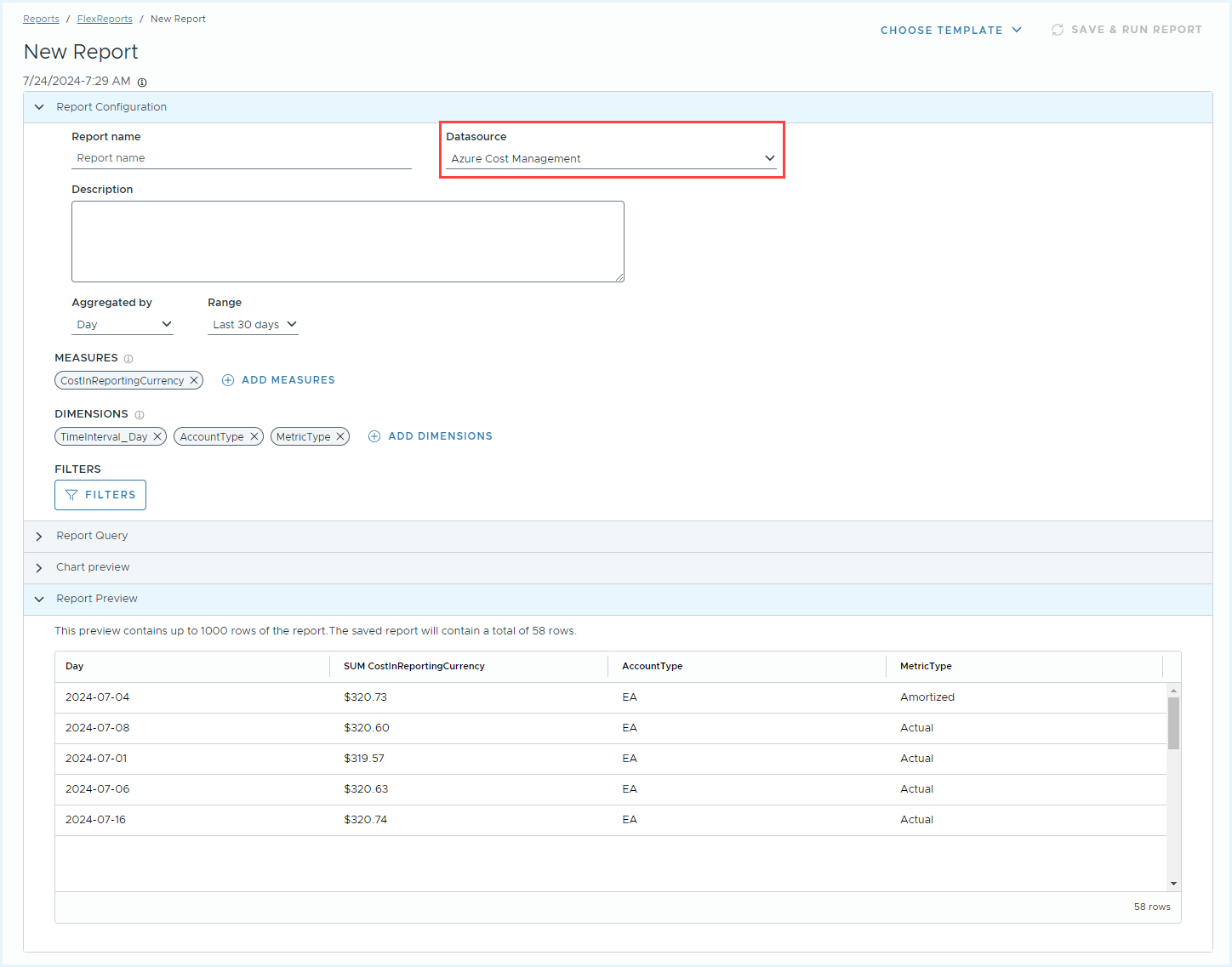Select the 2024-07-08 row date cell
This screenshot has height=967, width=1232.
tap(97, 728)
